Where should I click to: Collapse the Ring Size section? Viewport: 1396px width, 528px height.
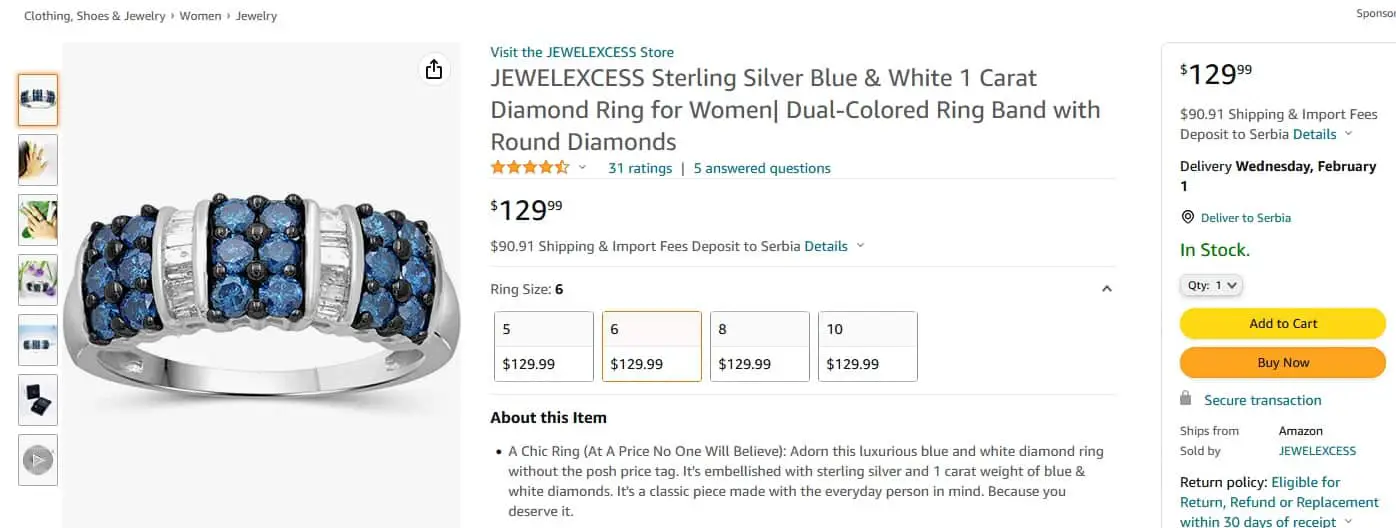(x=1106, y=289)
